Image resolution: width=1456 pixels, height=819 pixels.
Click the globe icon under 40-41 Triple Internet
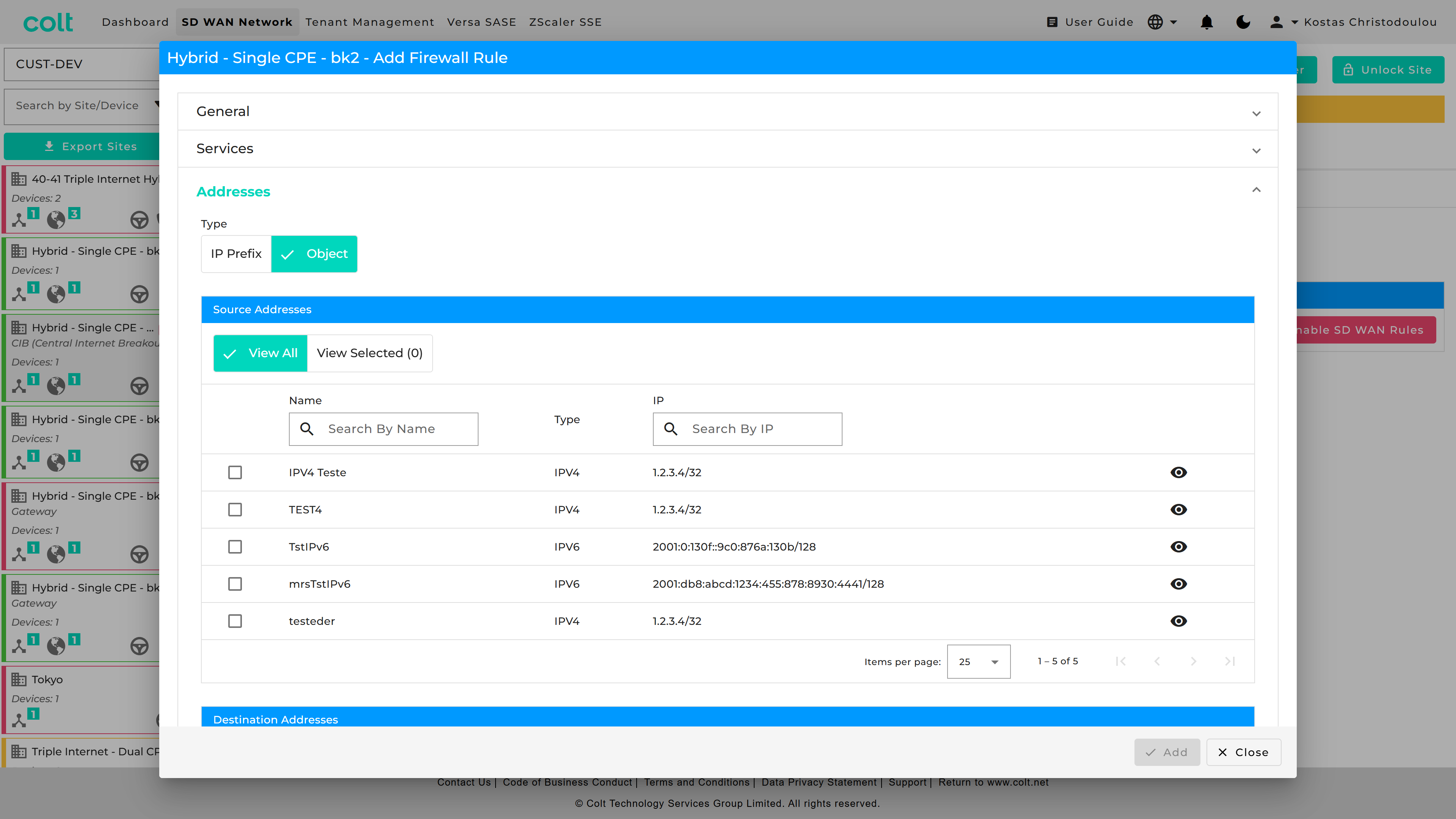[56, 219]
